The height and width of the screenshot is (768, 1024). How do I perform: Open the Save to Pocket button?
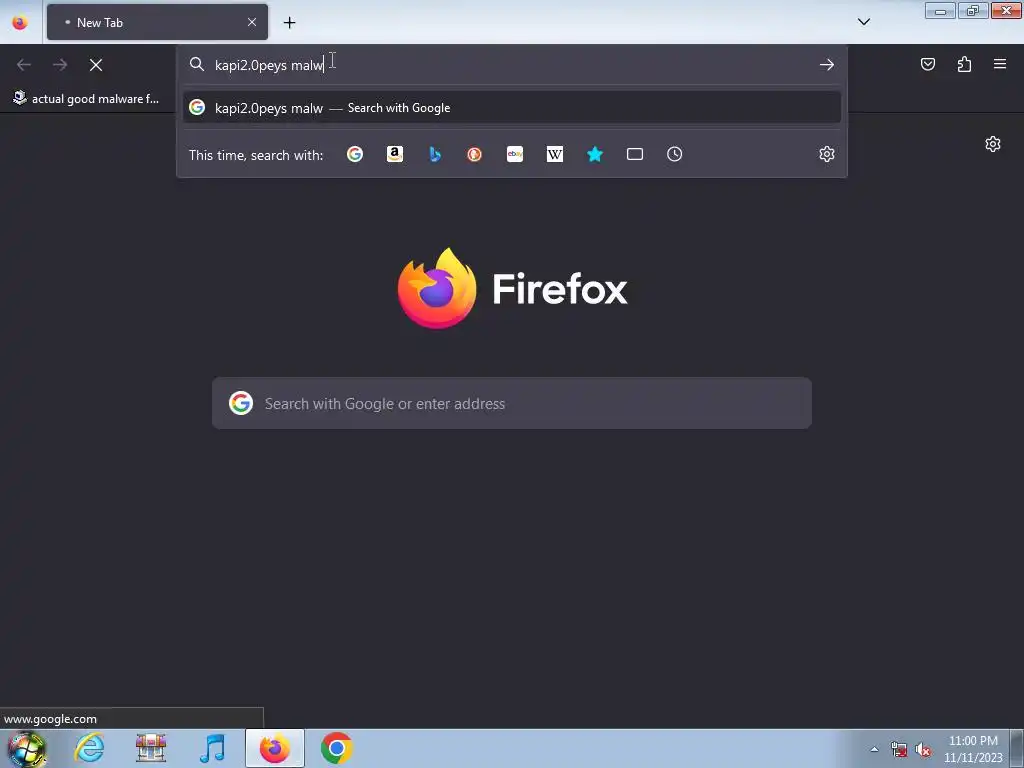point(928,64)
